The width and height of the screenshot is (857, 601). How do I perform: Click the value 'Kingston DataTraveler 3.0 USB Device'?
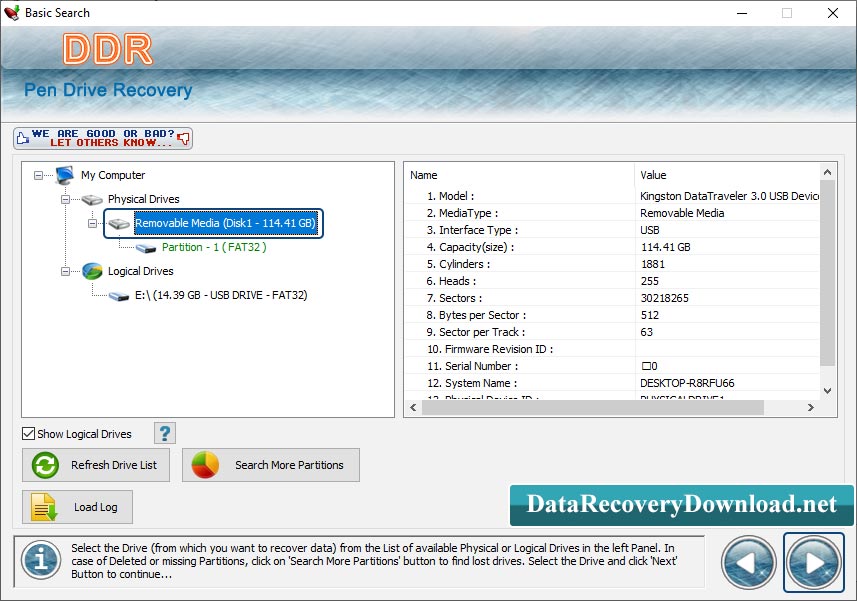[729, 196]
